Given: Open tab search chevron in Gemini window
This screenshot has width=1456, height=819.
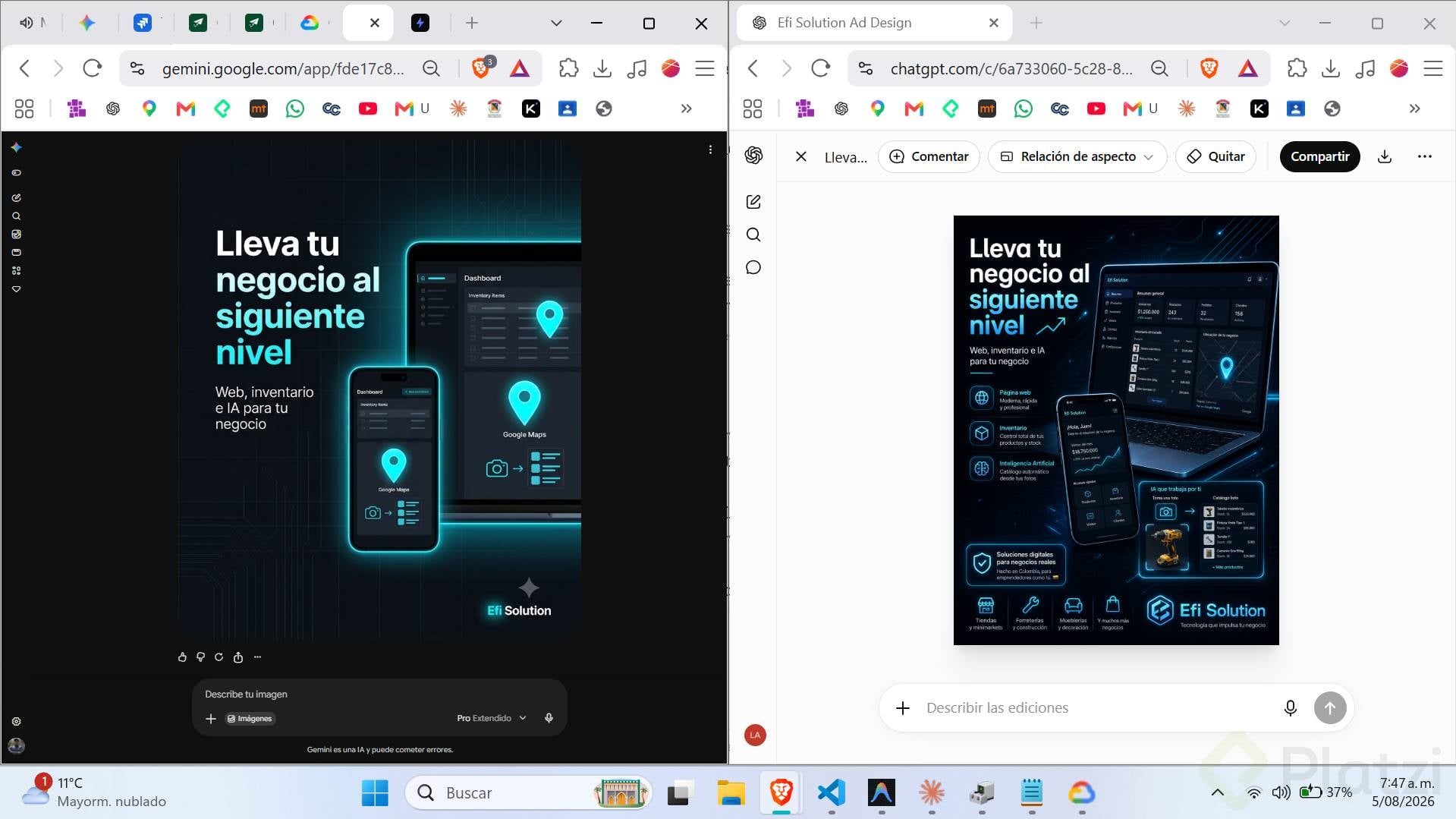Looking at the screenshot, I should (x=556, y=23).
